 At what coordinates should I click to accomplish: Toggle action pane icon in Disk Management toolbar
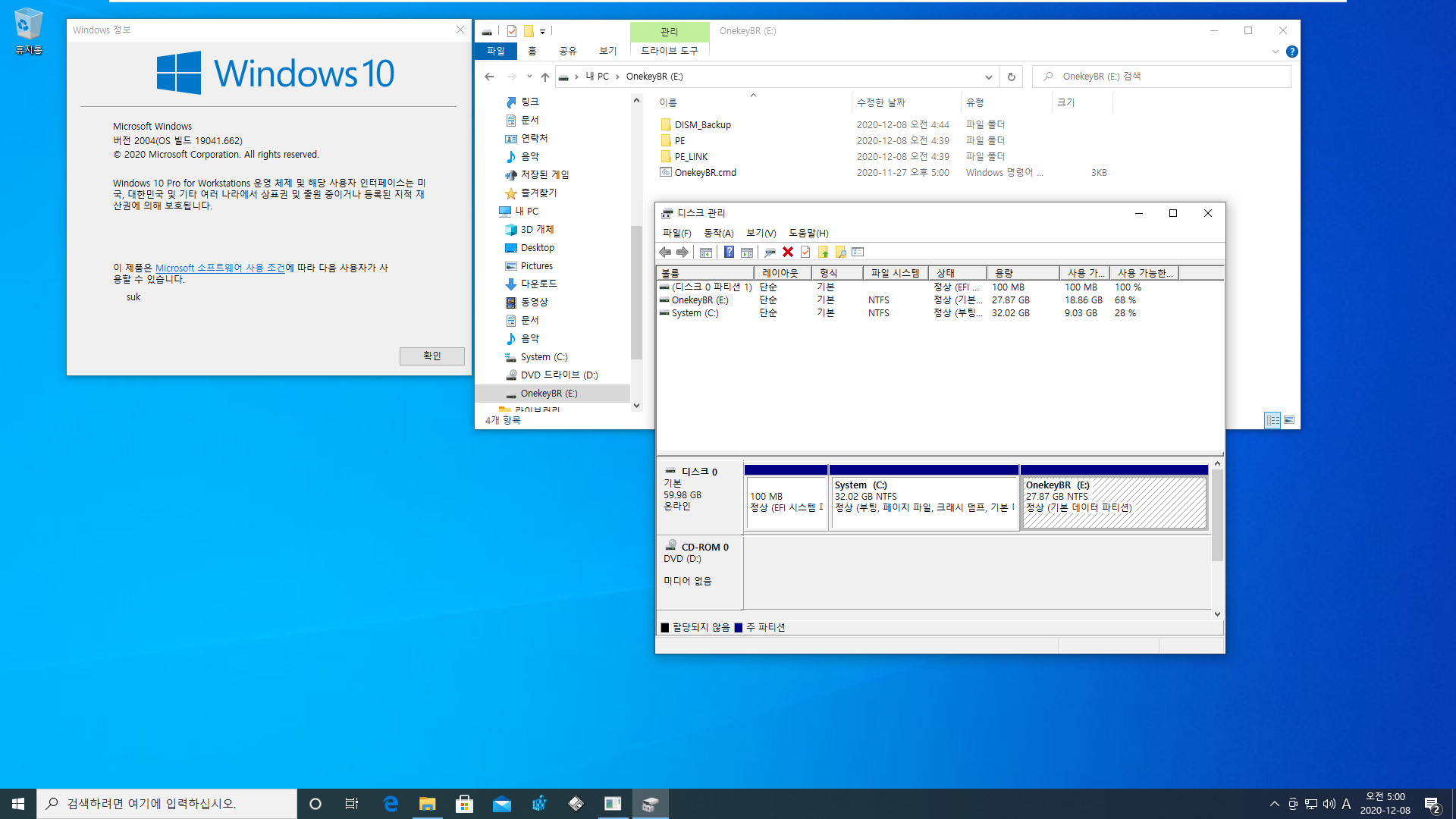(747, 252)
